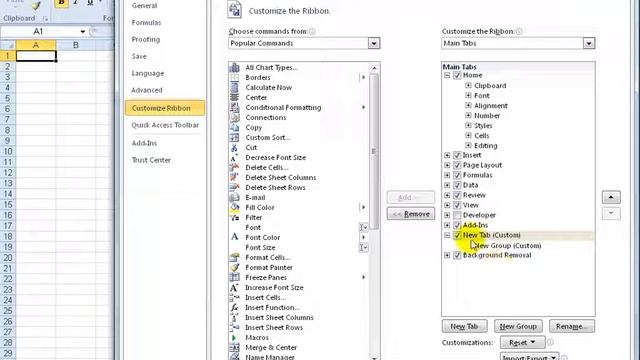640x360 pixels.
Task: Click the commands list scrollbar thumb
Action: click(374, 151)
